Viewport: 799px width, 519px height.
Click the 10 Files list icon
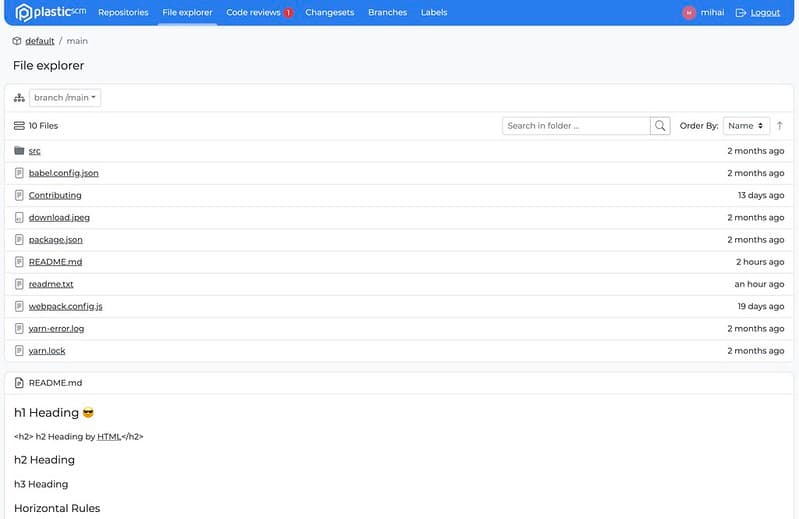pos(19,126)
